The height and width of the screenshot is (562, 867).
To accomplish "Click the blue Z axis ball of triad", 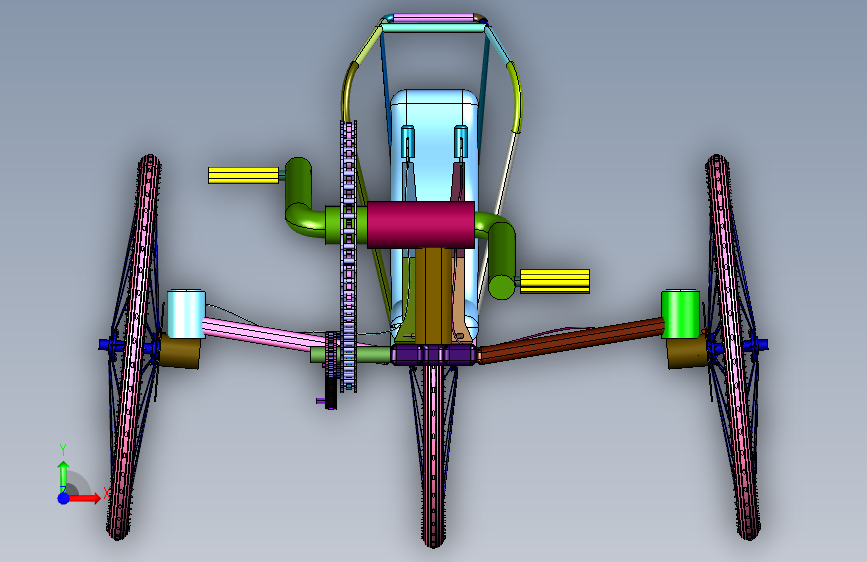I will 63,498.
